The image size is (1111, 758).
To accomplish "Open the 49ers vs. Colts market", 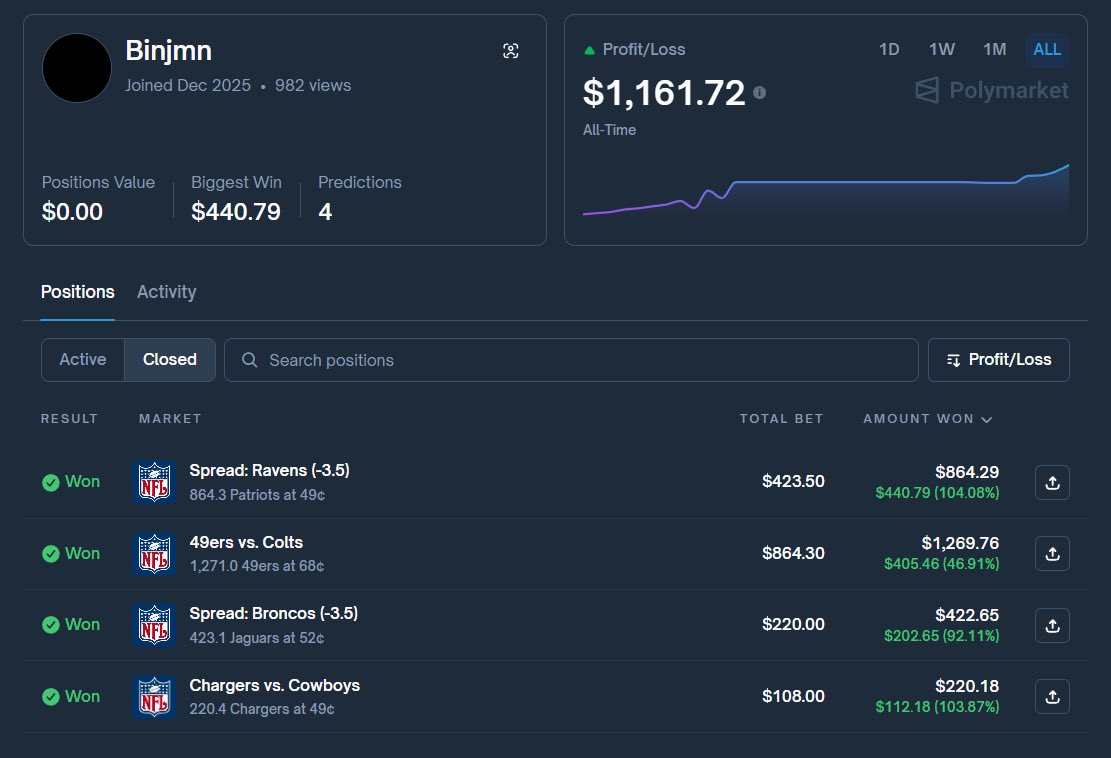I will click(x=246, y=543).
